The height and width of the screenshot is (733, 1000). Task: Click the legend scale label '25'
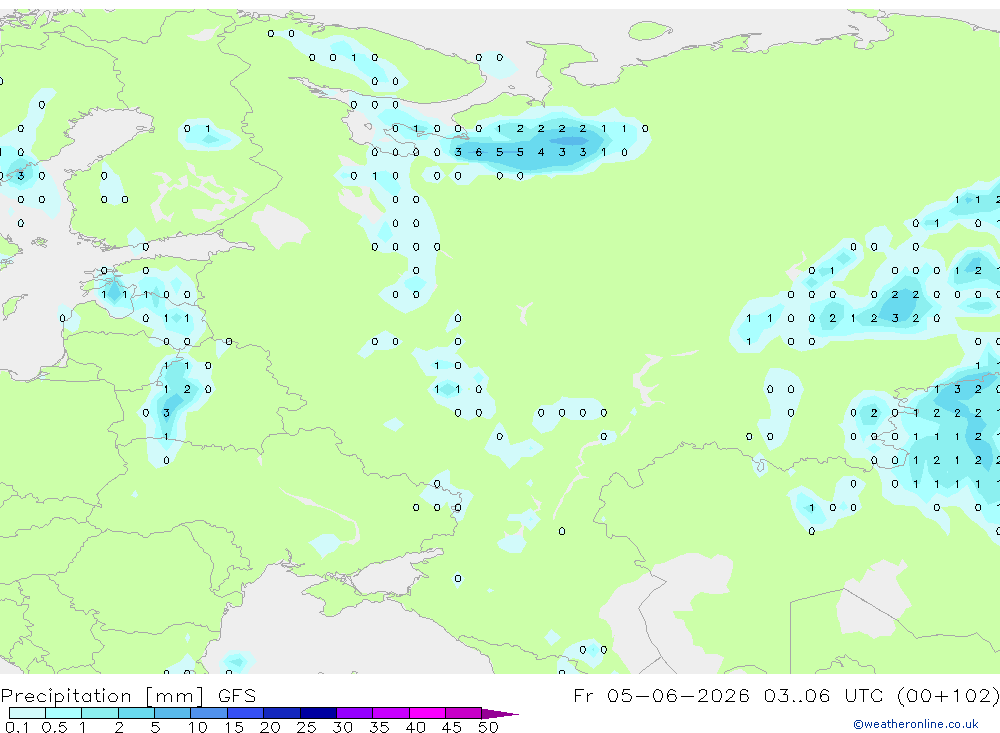click(x=306, y=727)
